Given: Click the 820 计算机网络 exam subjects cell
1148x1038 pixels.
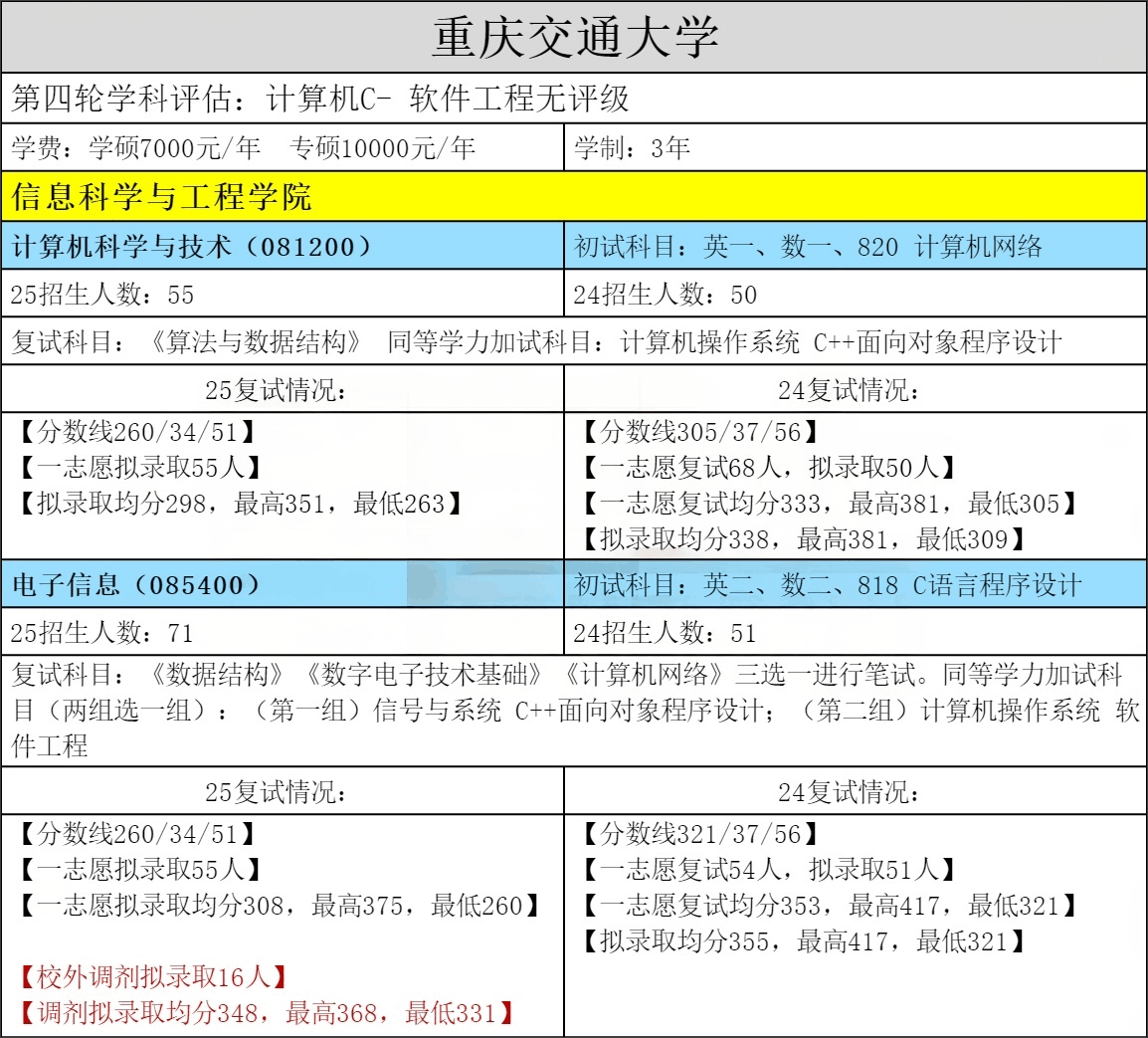Looking at the screenshot, I should click(808, 246).
